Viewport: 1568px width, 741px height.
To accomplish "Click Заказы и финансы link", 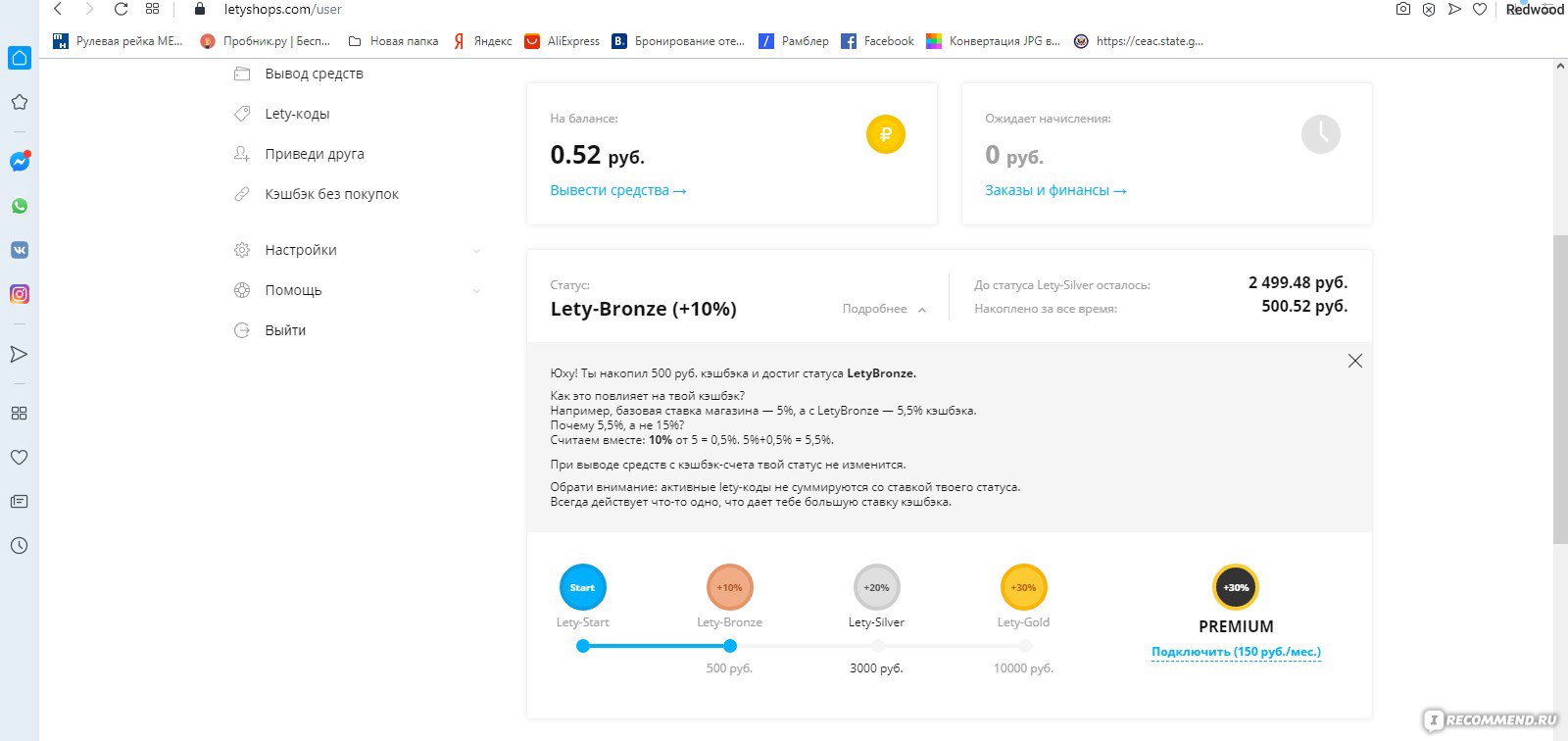I will 1055,190.
